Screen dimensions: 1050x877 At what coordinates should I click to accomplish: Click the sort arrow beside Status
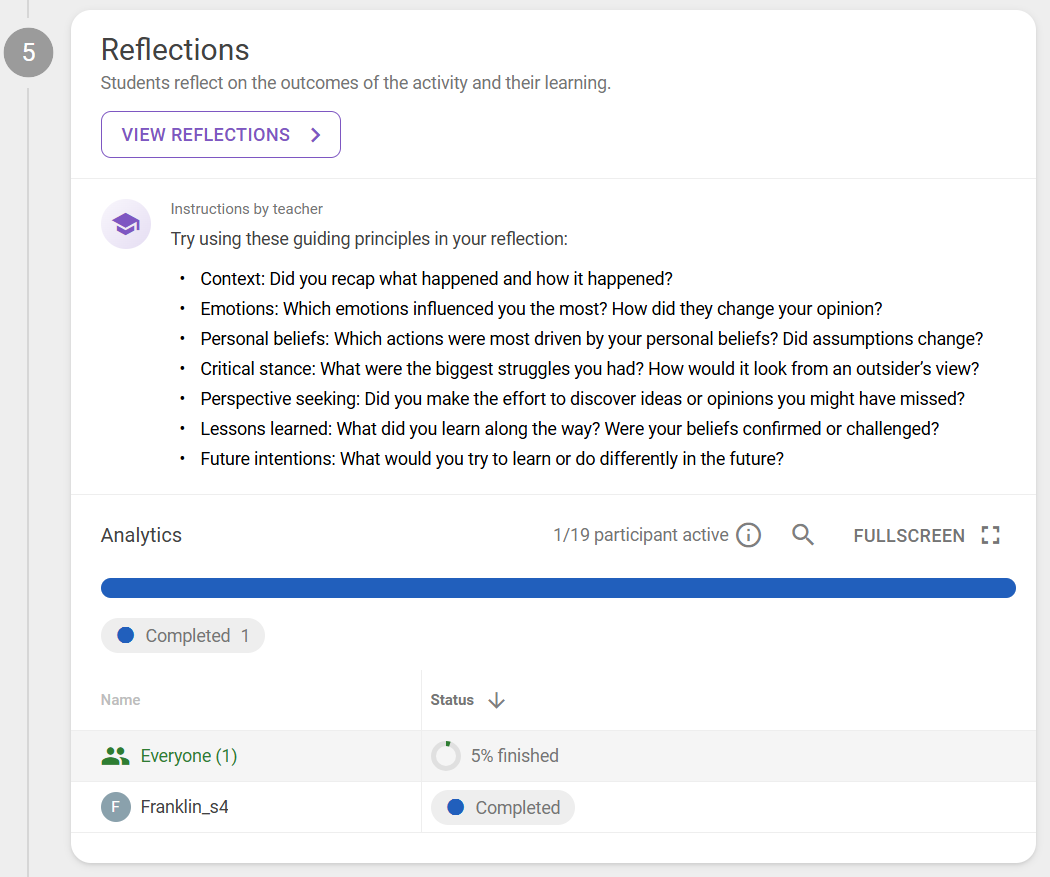point(496,700)
